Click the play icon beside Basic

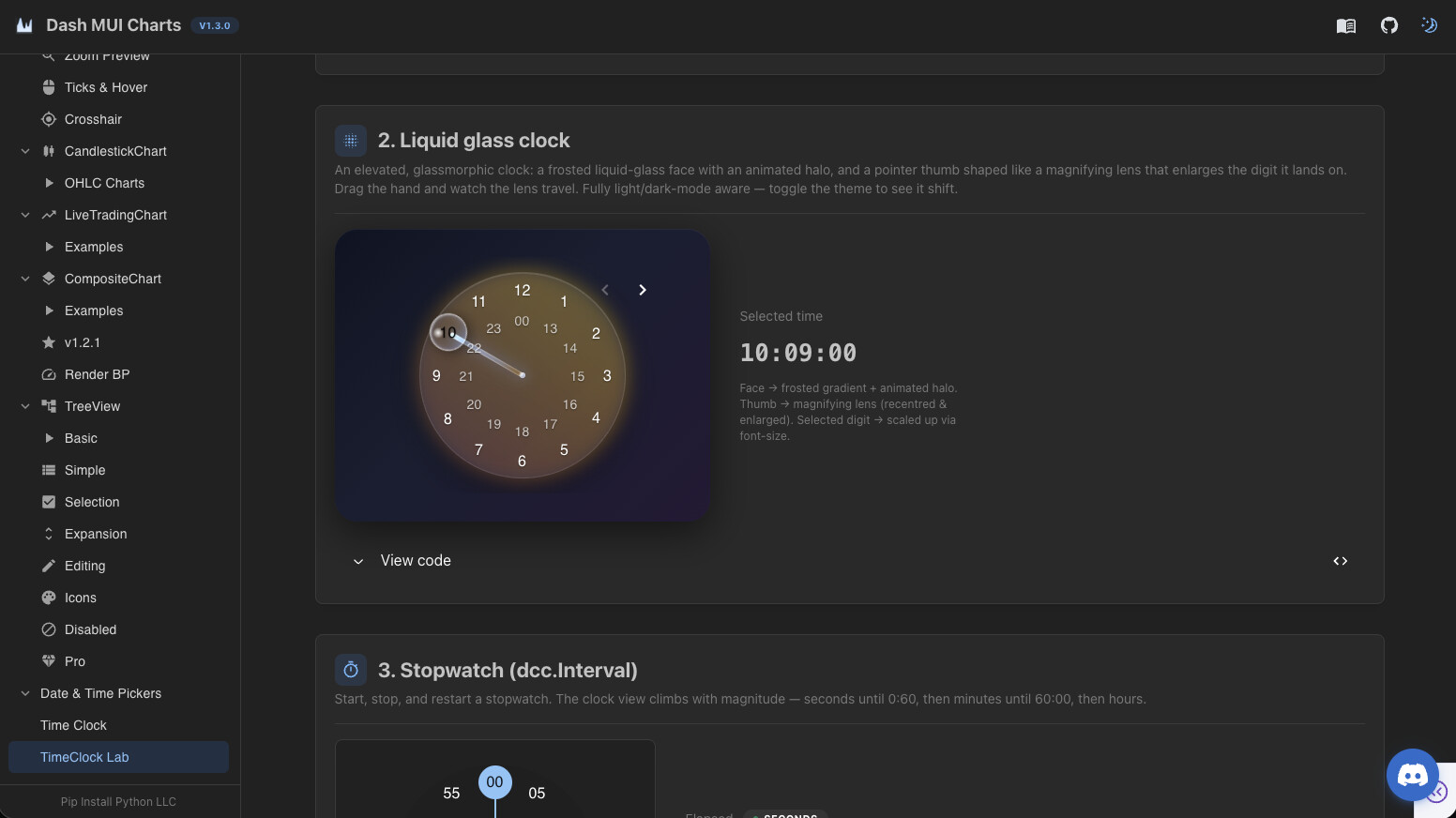tap(49, 438)
